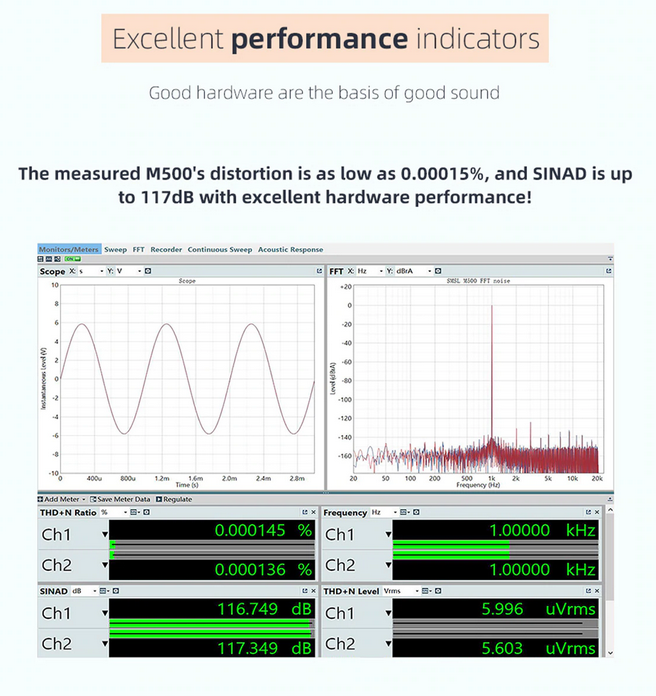Open THD+N Ratio settings gear icon

[146, 513]
